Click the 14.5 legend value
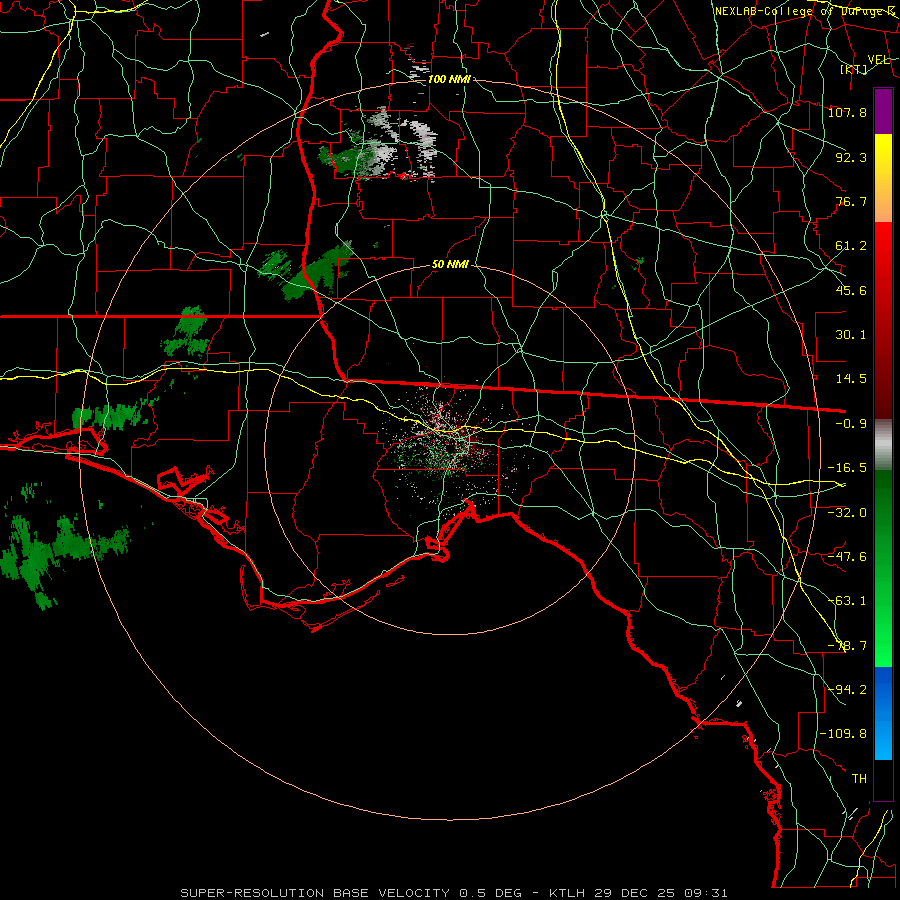The image size is (900, 900). click(x=851, y=379)
